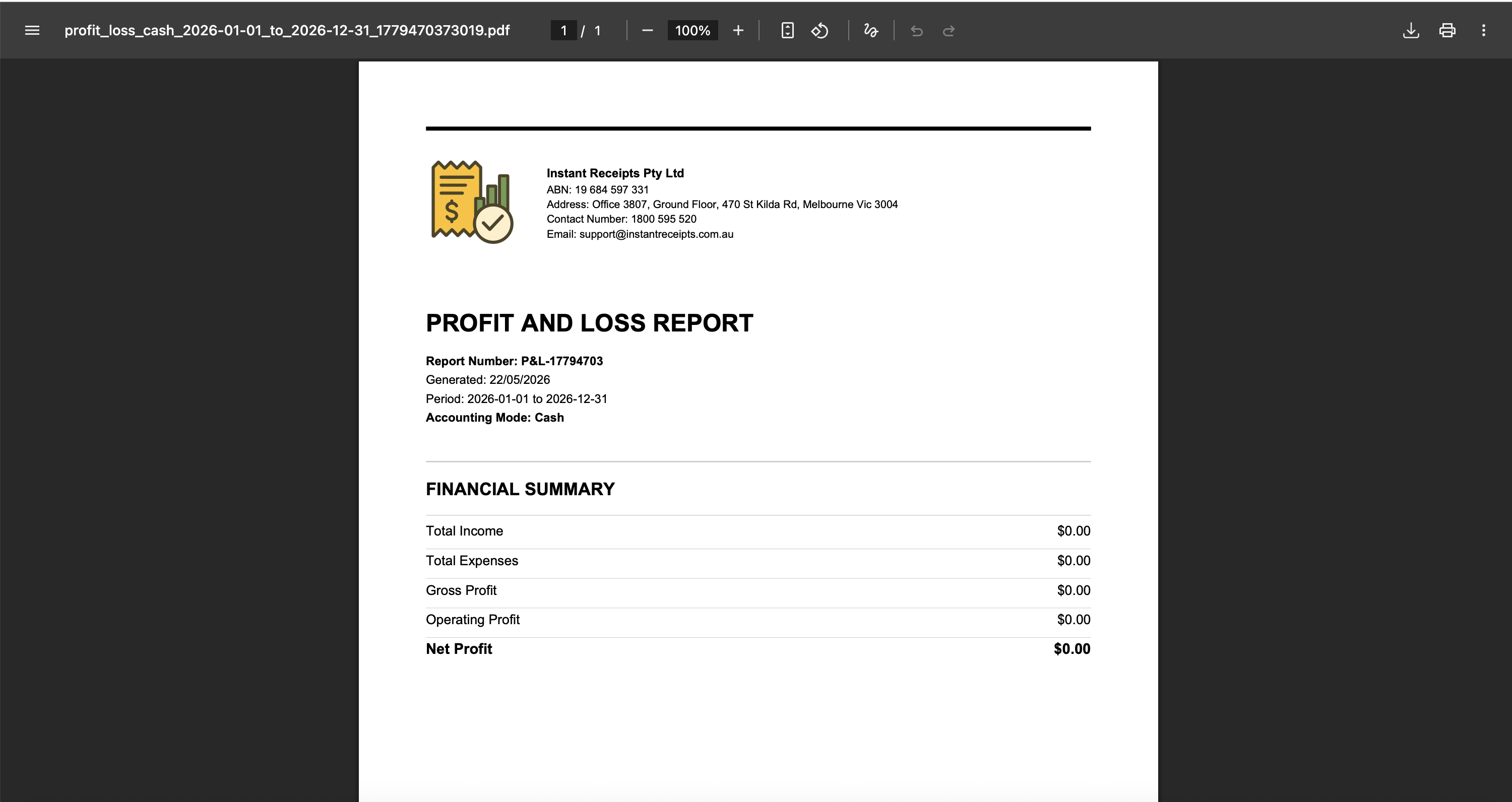The image size is (1512, 802).
Task: Click the PROFIT AND LOSS REPORT title
Action: pos(589,323)
